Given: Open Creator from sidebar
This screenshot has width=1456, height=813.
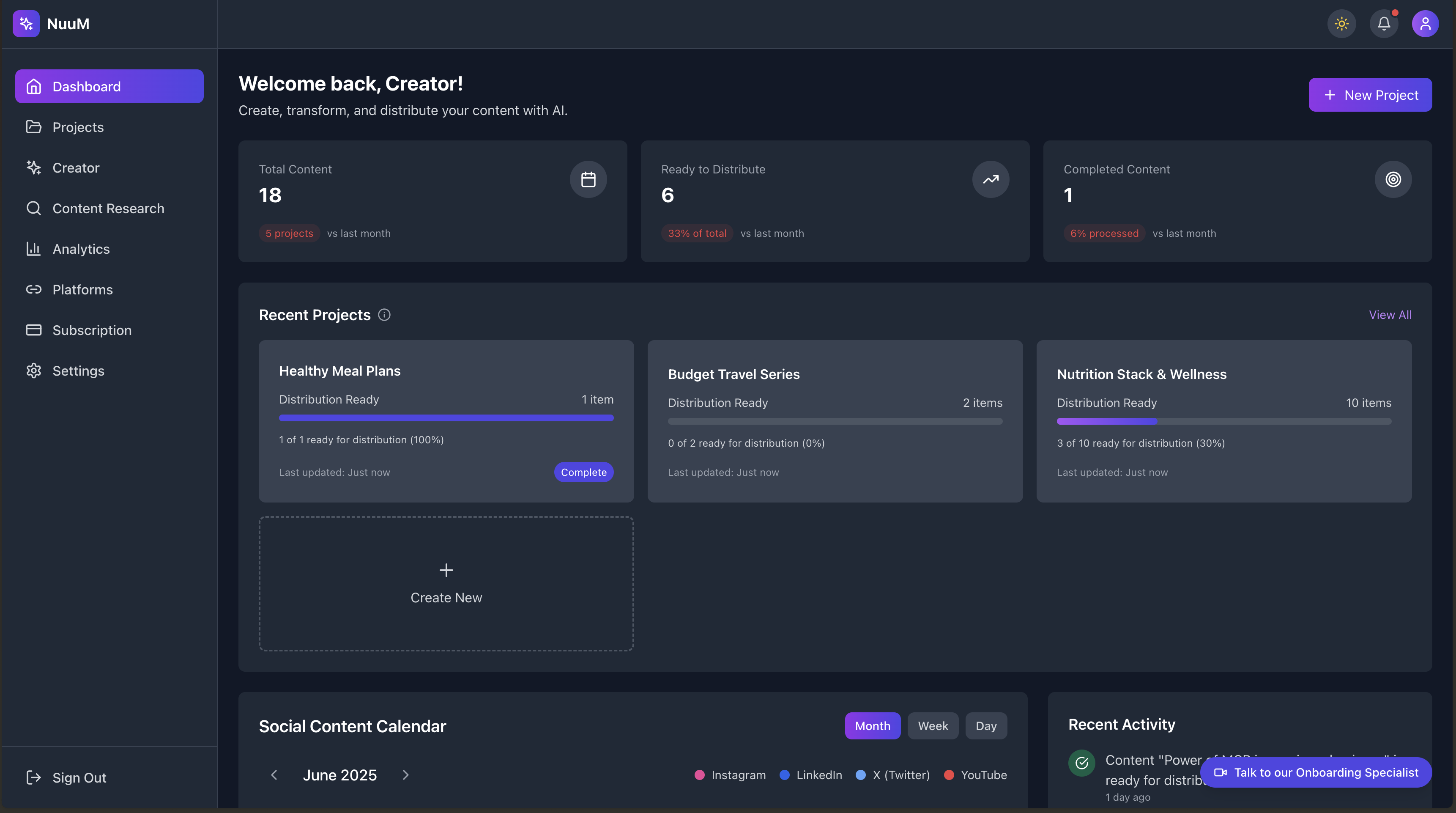Looking at the screenshot, I should (76, 168).
